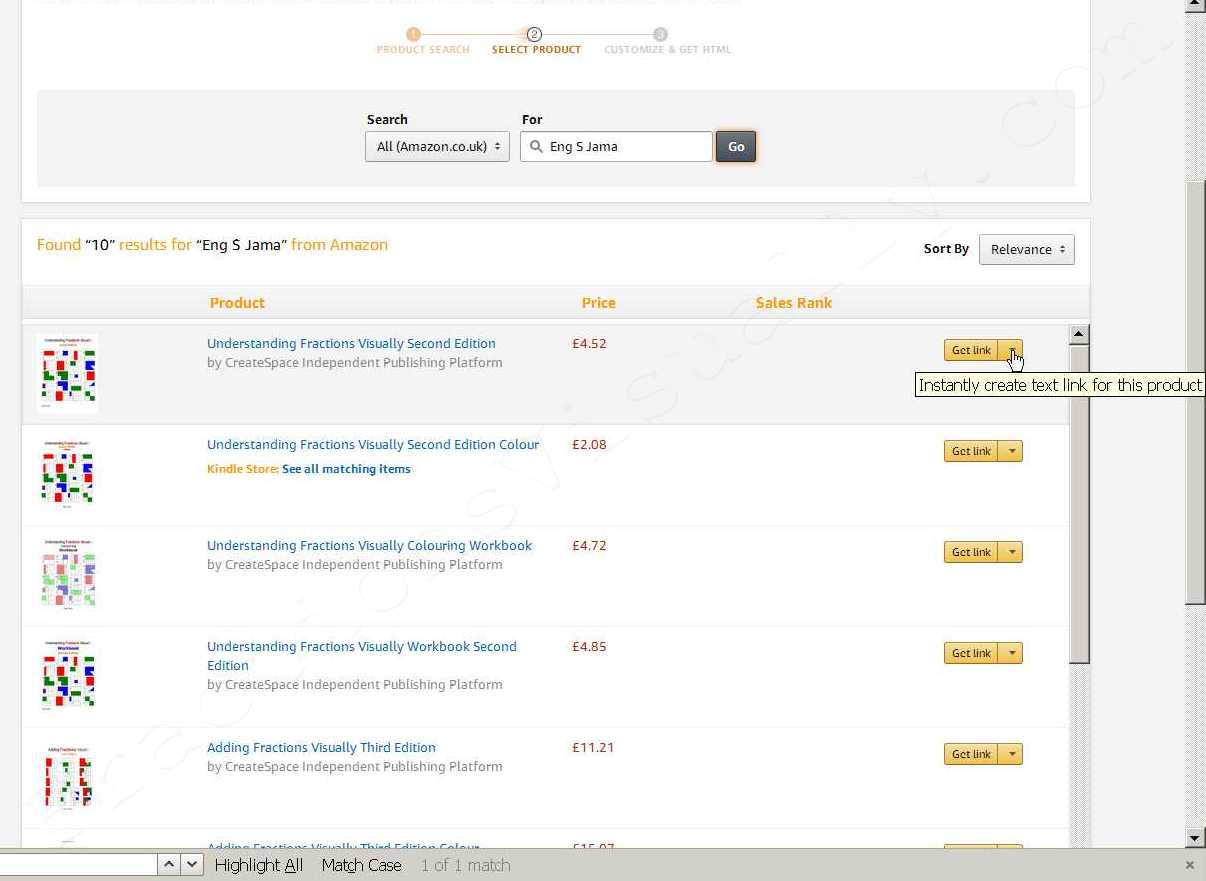
Task: Click the £4.52 price text
Action: 589,343
